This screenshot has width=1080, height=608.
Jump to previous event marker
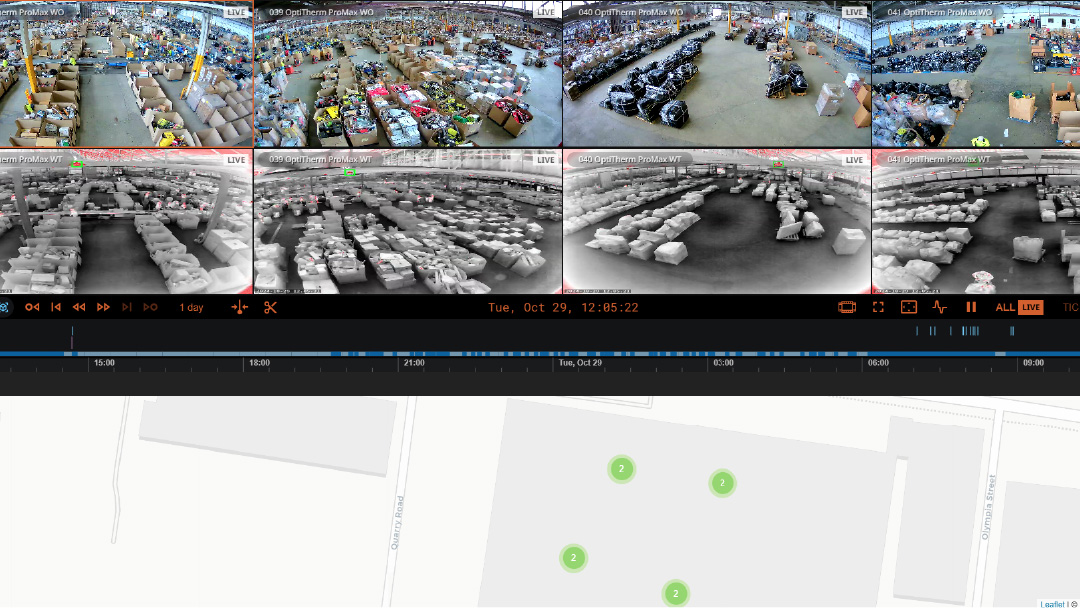pyautogui.click(x=32, y=307)
